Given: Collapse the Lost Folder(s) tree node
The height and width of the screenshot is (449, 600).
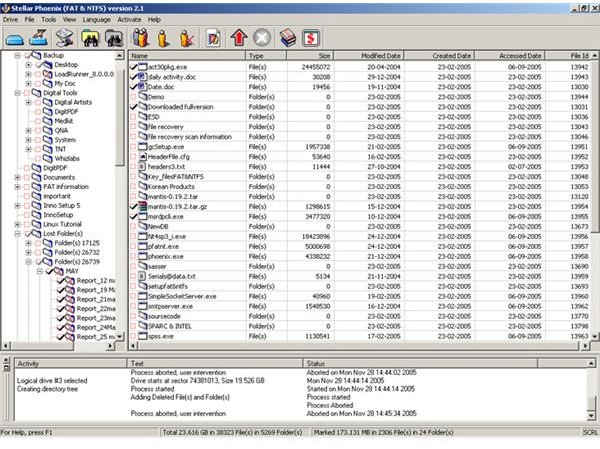Looking at the screenshot, I should (x=17, y=233).
